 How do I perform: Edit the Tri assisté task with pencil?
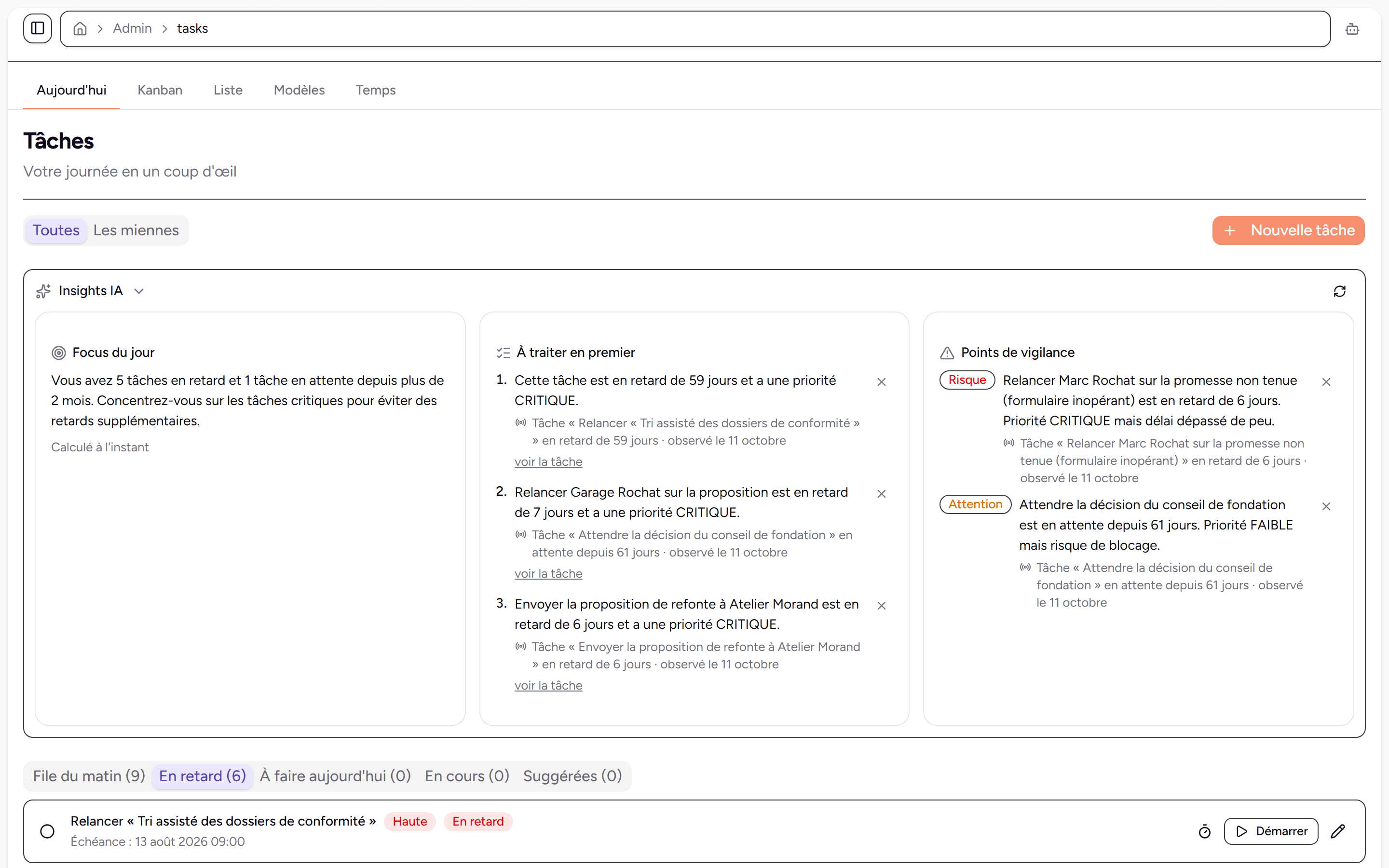coord(1338,831)
